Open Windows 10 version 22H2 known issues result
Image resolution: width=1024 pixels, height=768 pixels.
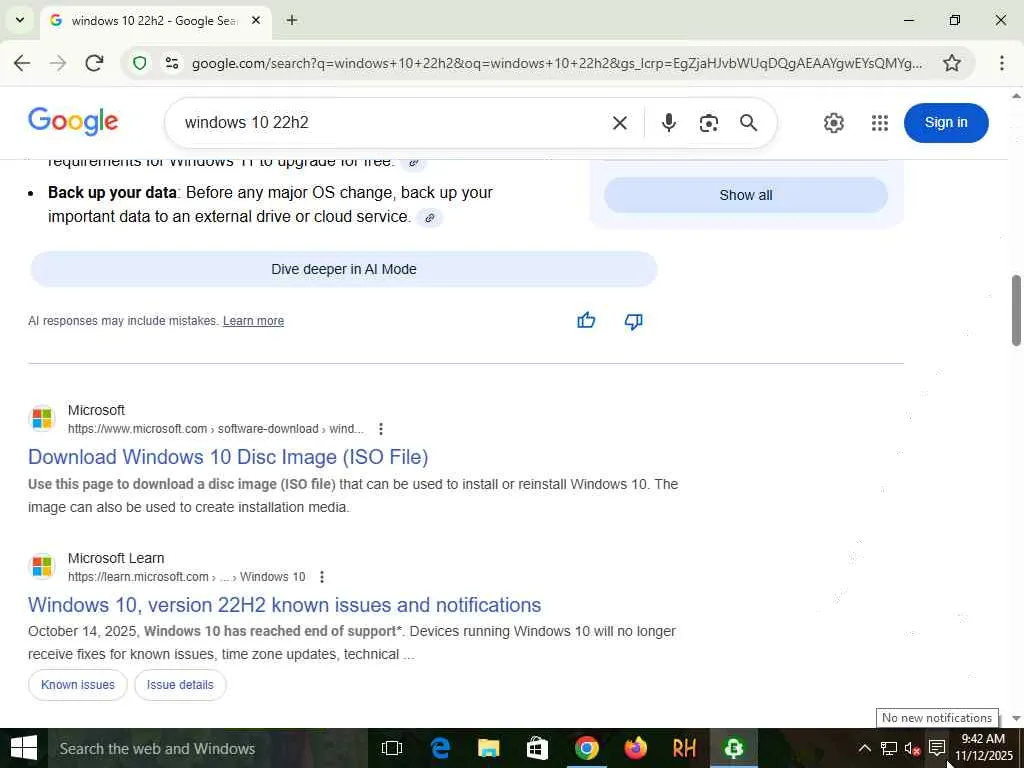[x=284, y=605]
